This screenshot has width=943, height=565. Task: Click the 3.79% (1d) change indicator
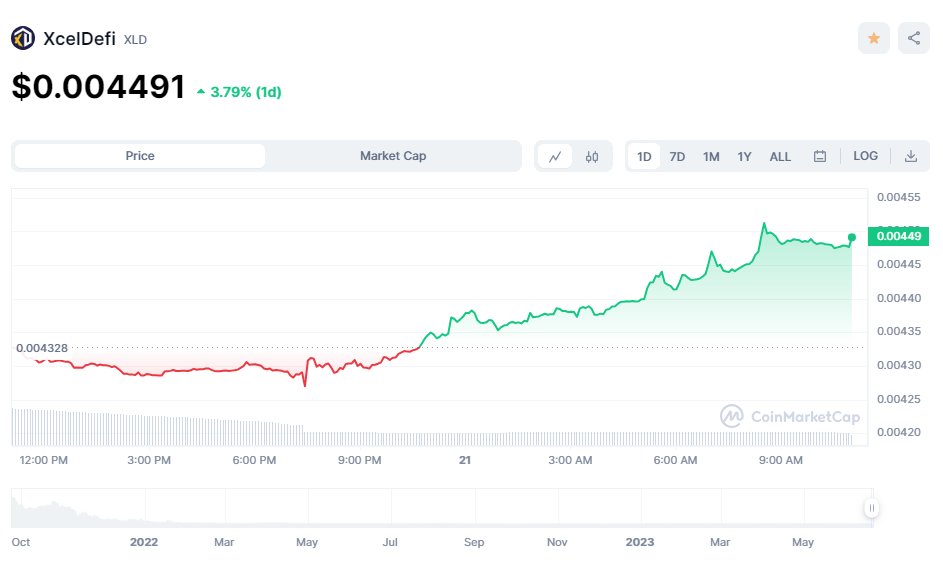pos(239,92)
